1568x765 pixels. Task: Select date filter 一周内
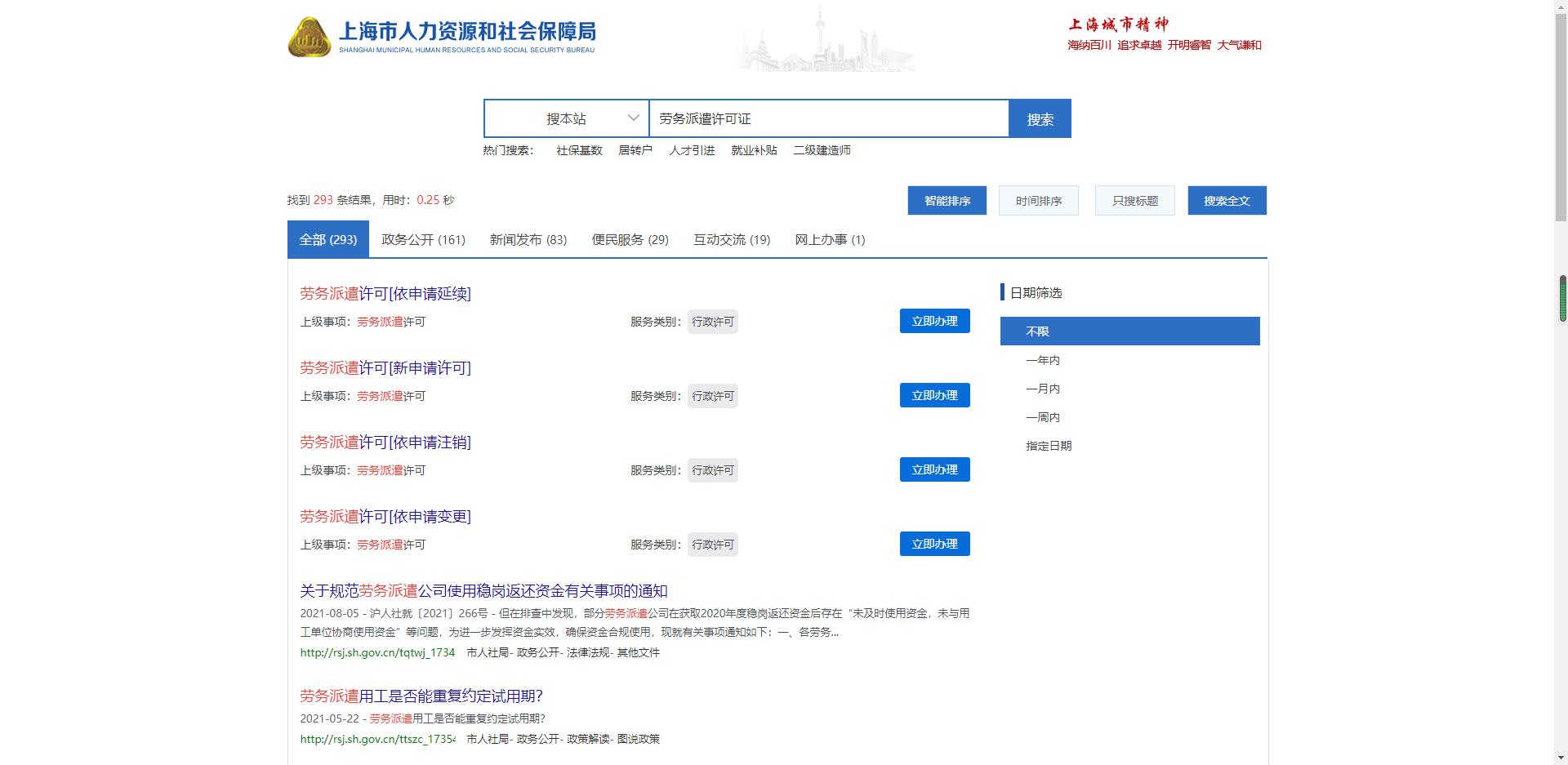pyautogui.click(x=1043, y=417)
